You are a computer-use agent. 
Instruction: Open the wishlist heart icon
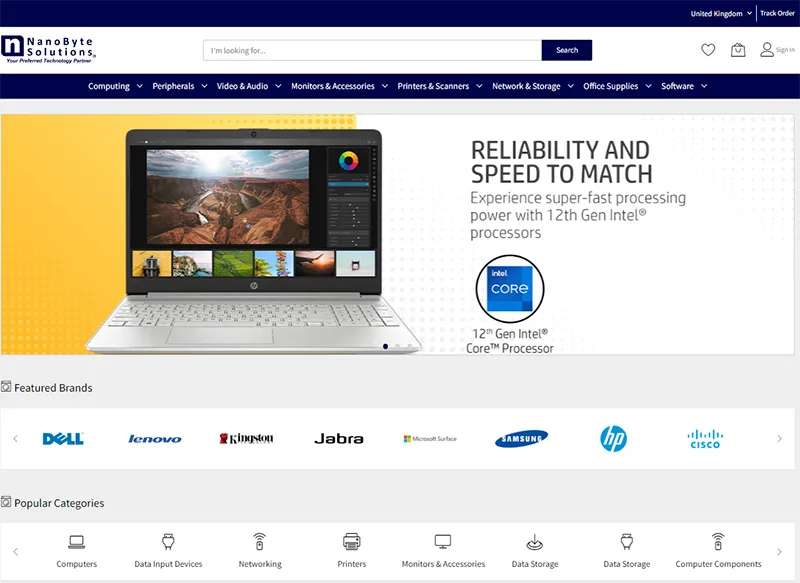pos(708,50)
